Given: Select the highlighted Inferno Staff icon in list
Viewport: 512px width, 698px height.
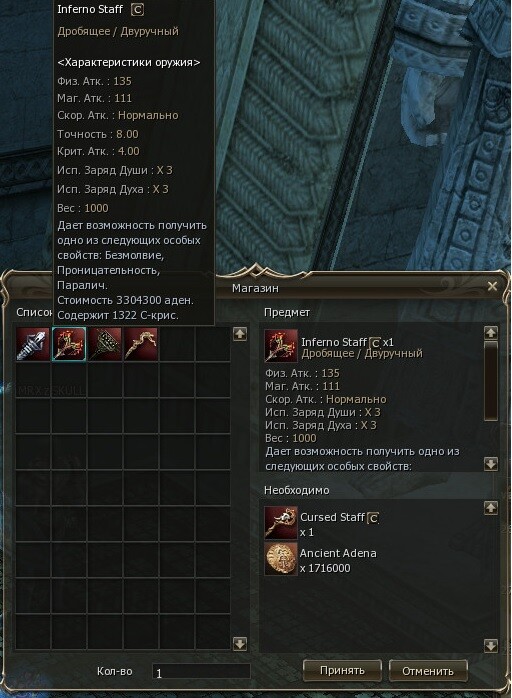Looking at the screenshot, I should point(69,344).
